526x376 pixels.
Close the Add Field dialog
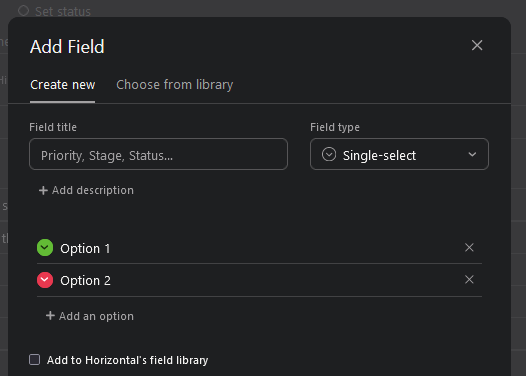[x=477, y=45]
